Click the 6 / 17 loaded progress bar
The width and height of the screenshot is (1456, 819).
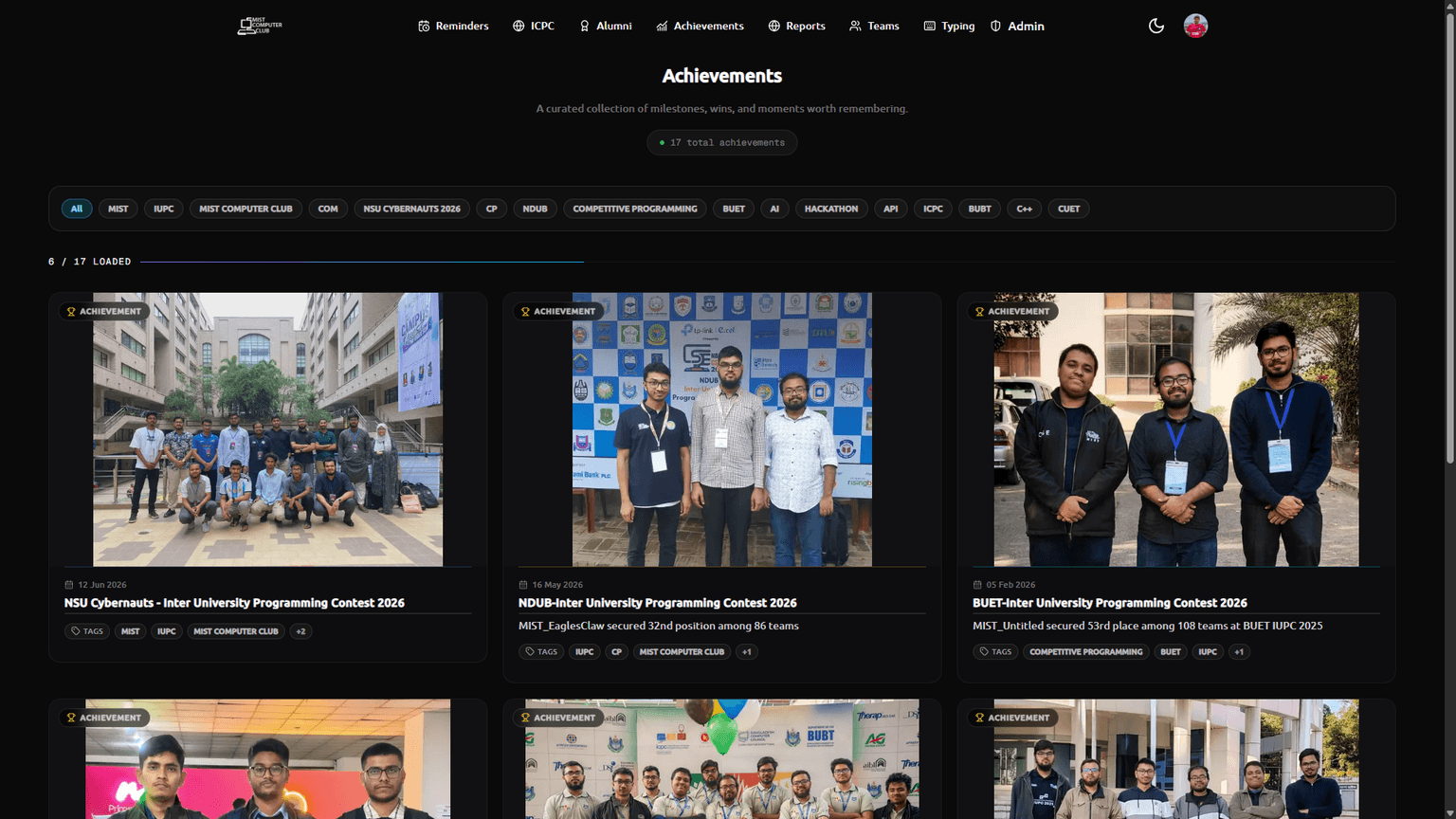click(768, 262)
